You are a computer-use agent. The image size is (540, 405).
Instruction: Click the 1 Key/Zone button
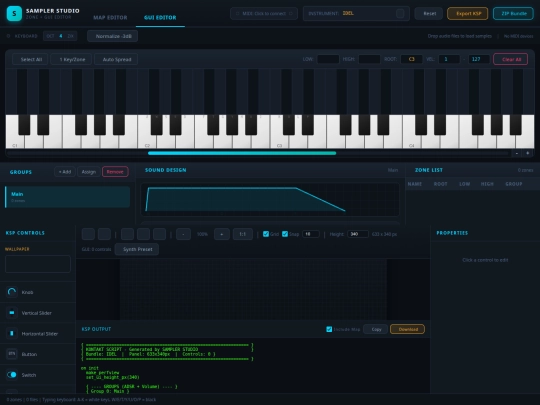tap(72, 59)
